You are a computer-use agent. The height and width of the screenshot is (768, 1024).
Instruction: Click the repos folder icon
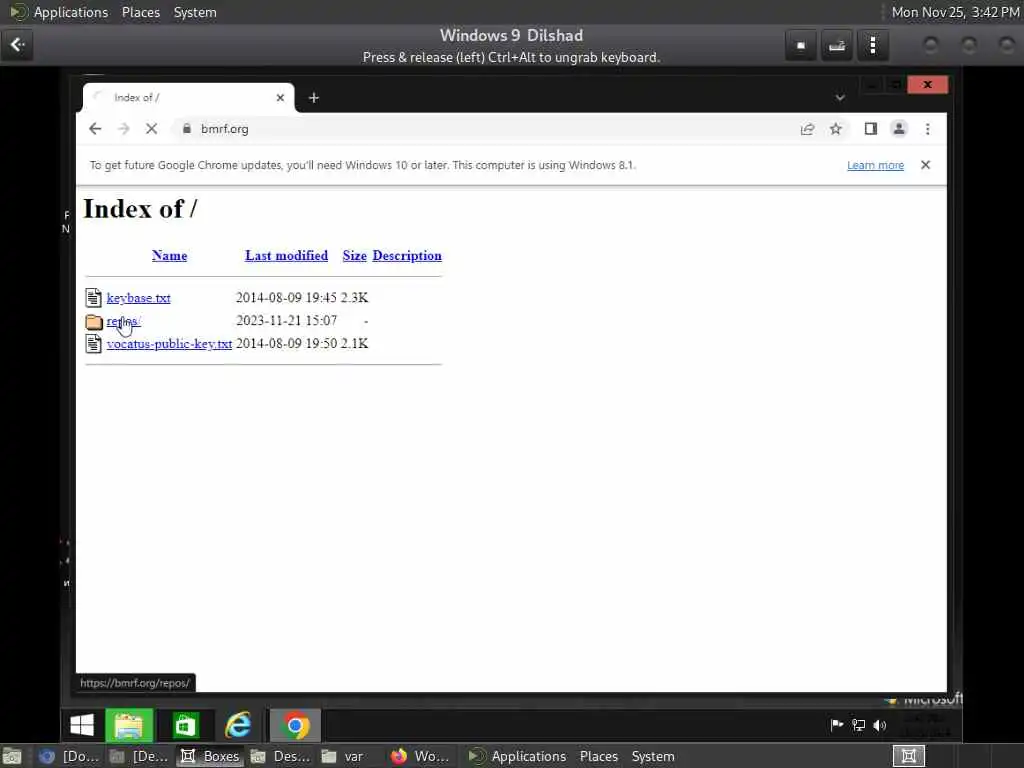click(x=94, y=321)
